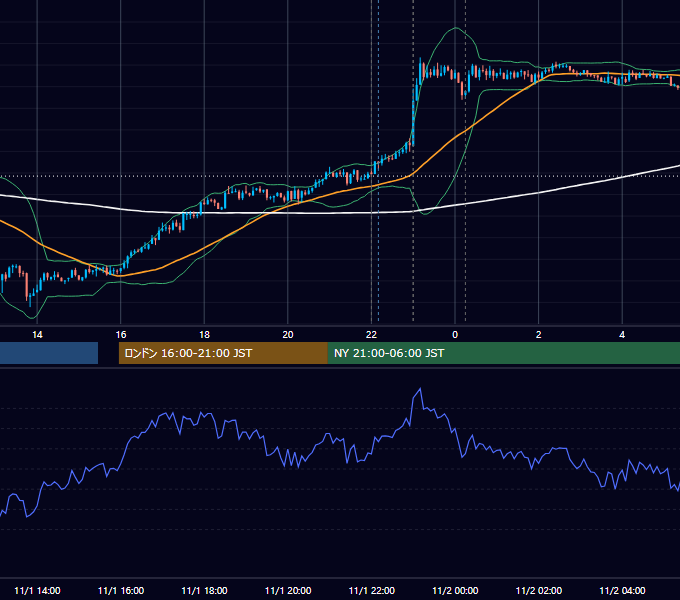
Task: Click the '11/2 04:00' label on lower axis
Action: (x=622, y=590)
